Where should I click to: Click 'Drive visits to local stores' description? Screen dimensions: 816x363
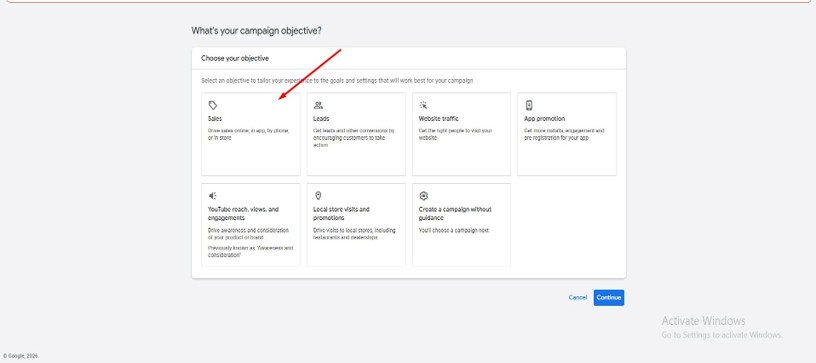click(354, 234)
